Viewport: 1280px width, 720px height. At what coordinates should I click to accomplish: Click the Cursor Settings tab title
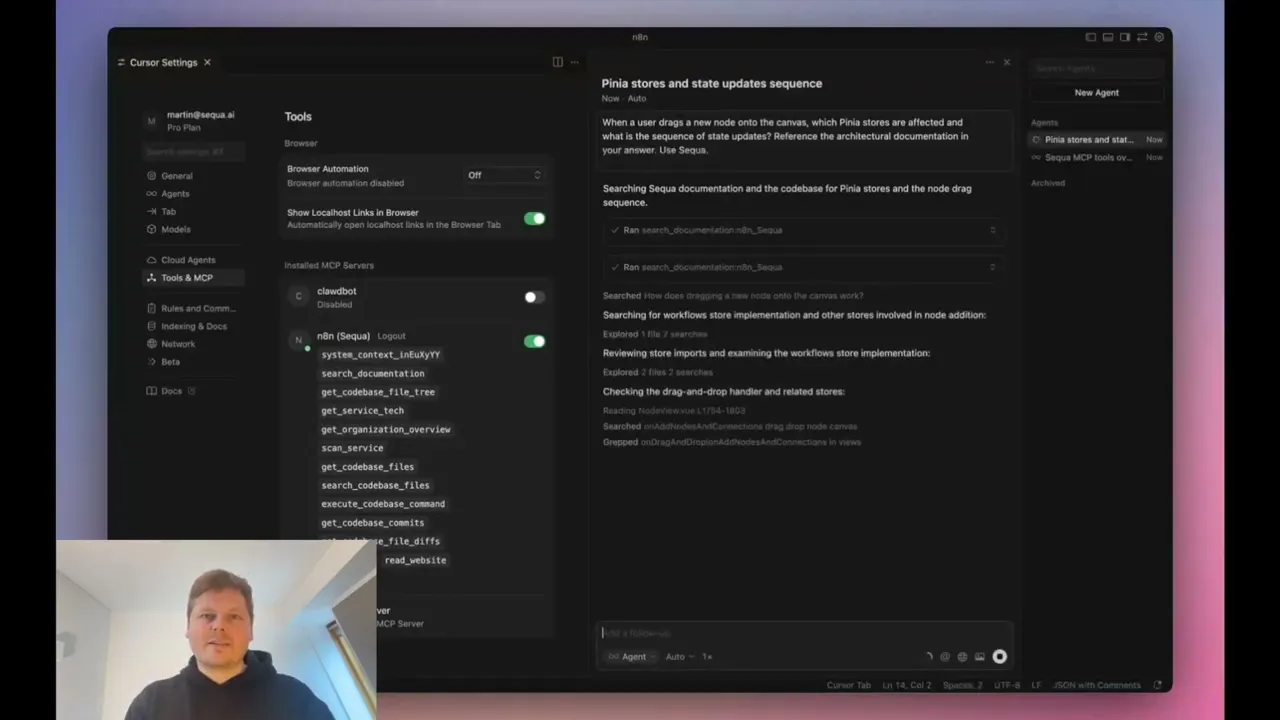click(x=163, y=62)
